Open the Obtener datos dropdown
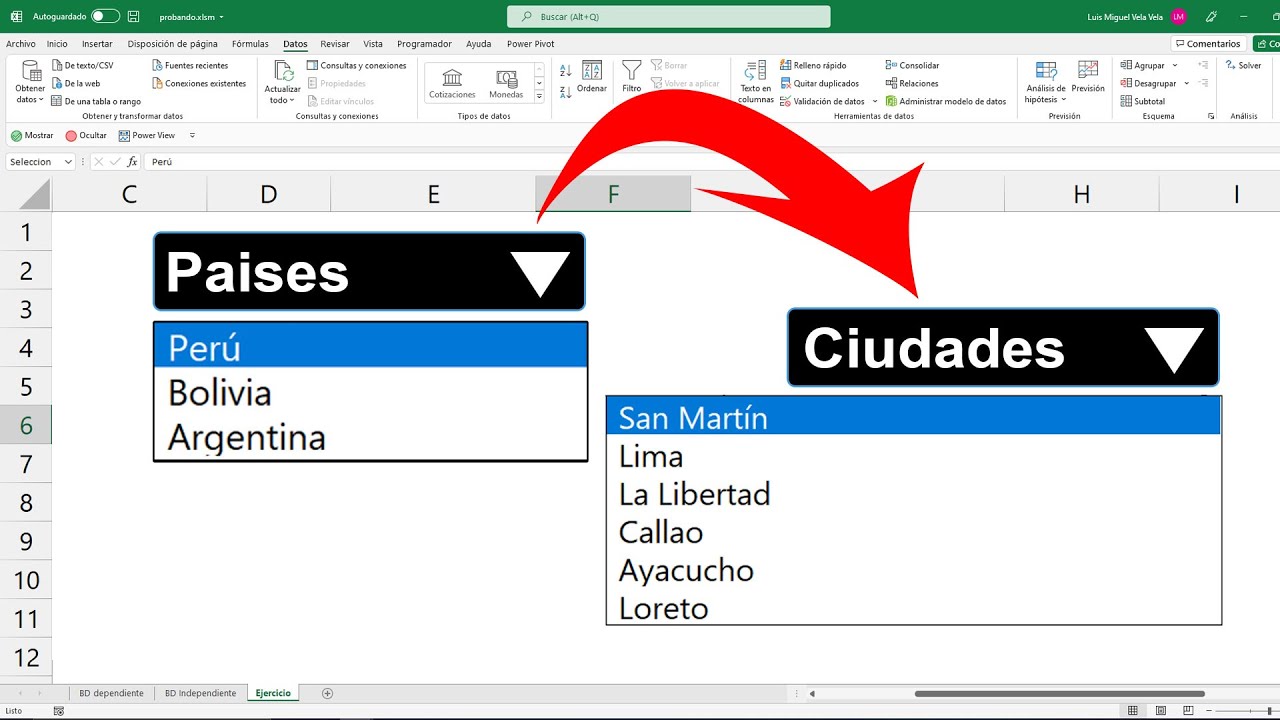The image size is (1280, 720). (x=30, y=83)
